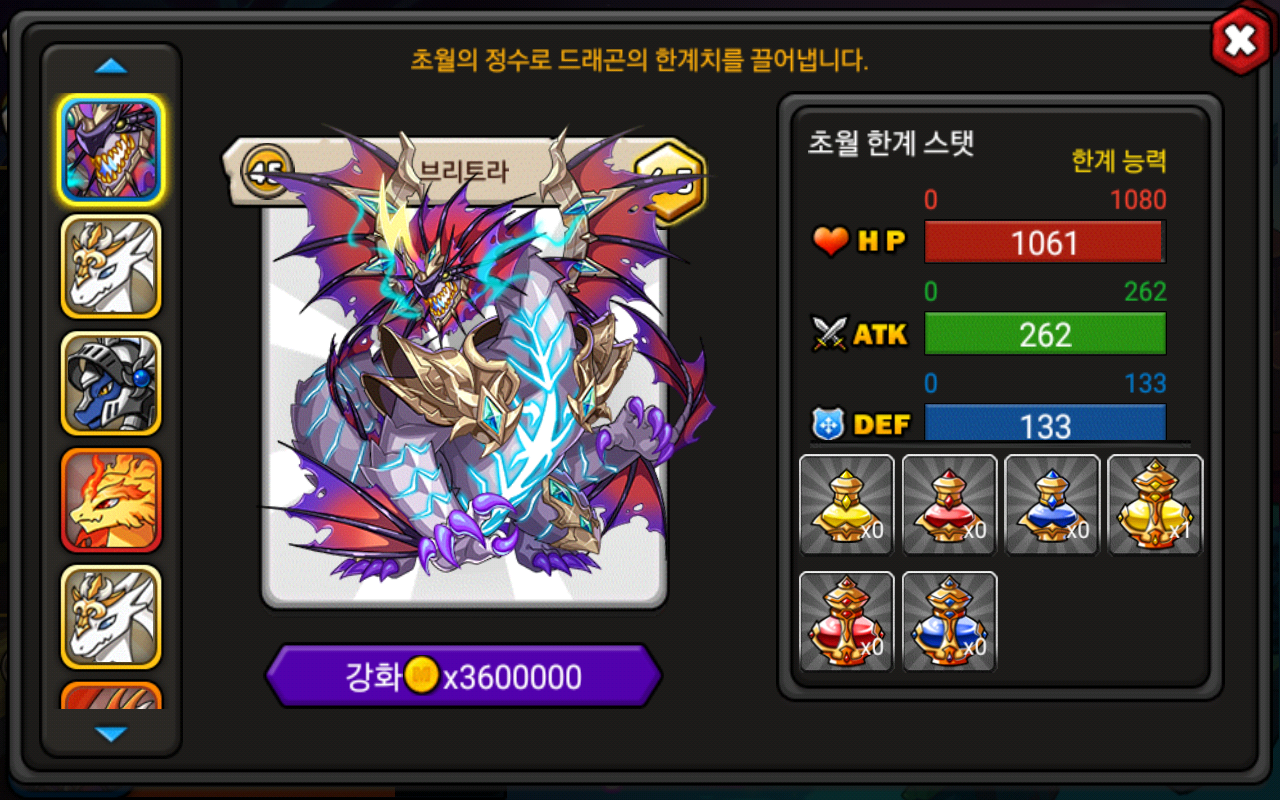The height and width of the screenshot is (800, 1280).
Task: Click the up arrow above dragon list
Action: 111,67
